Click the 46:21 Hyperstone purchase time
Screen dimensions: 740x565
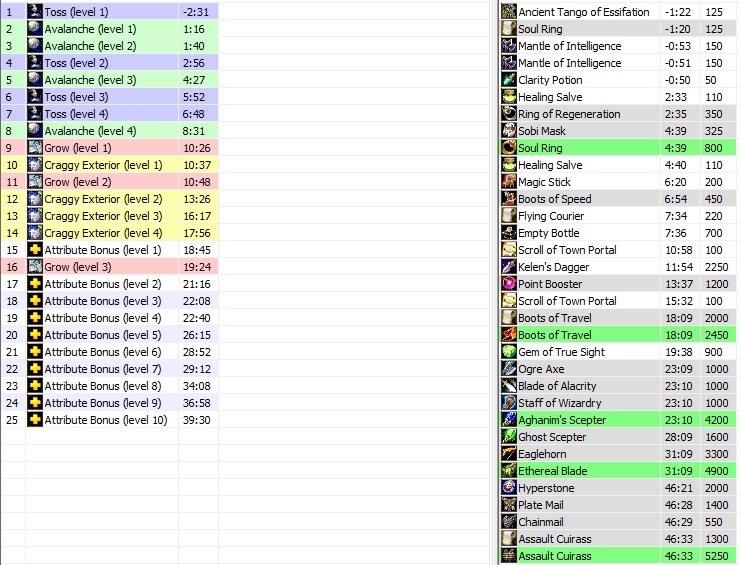679,488
